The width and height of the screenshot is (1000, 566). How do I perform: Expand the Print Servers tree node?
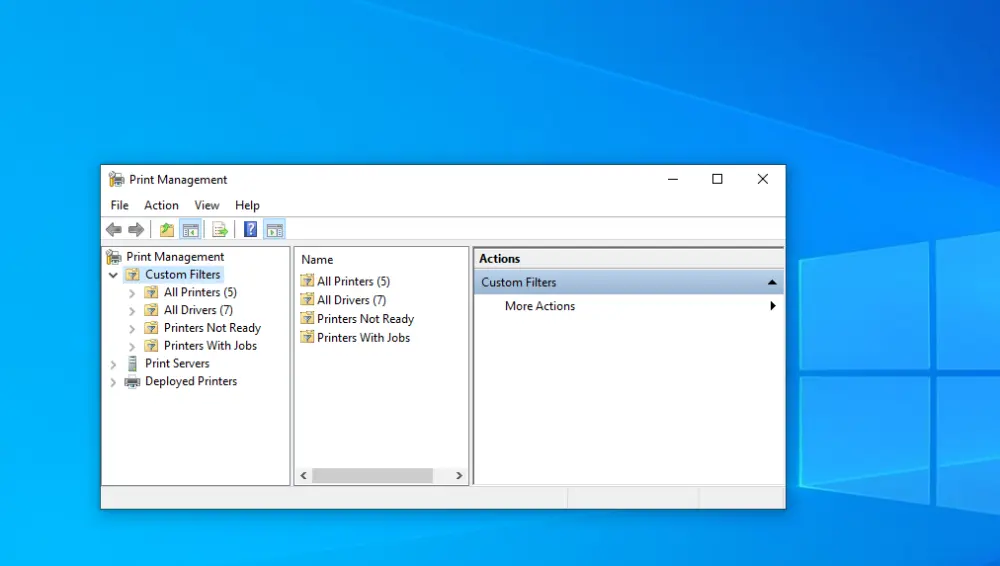pos(113,364)
